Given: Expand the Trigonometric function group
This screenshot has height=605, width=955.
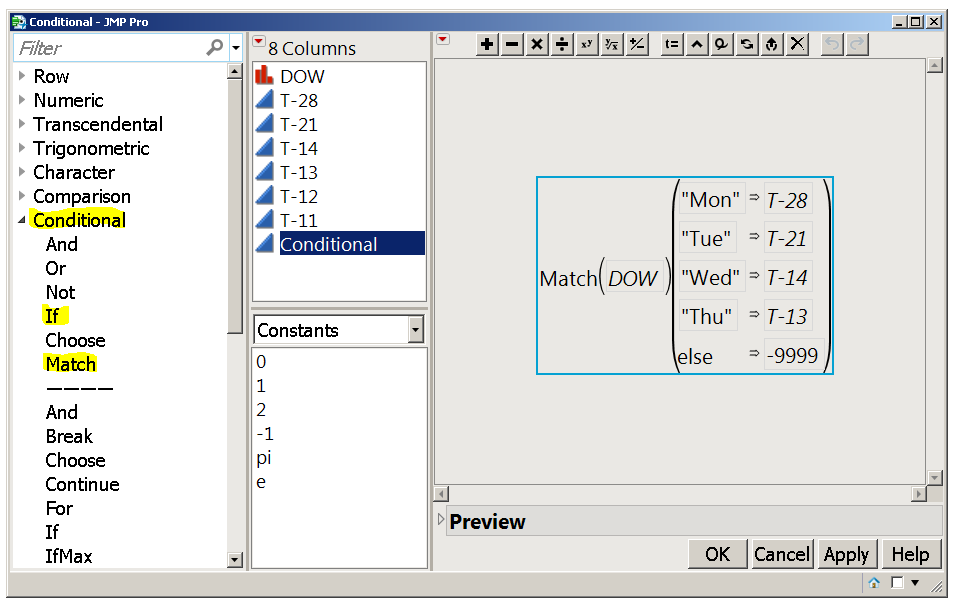Looking at the screenshot, I should [x=20, y=148].
